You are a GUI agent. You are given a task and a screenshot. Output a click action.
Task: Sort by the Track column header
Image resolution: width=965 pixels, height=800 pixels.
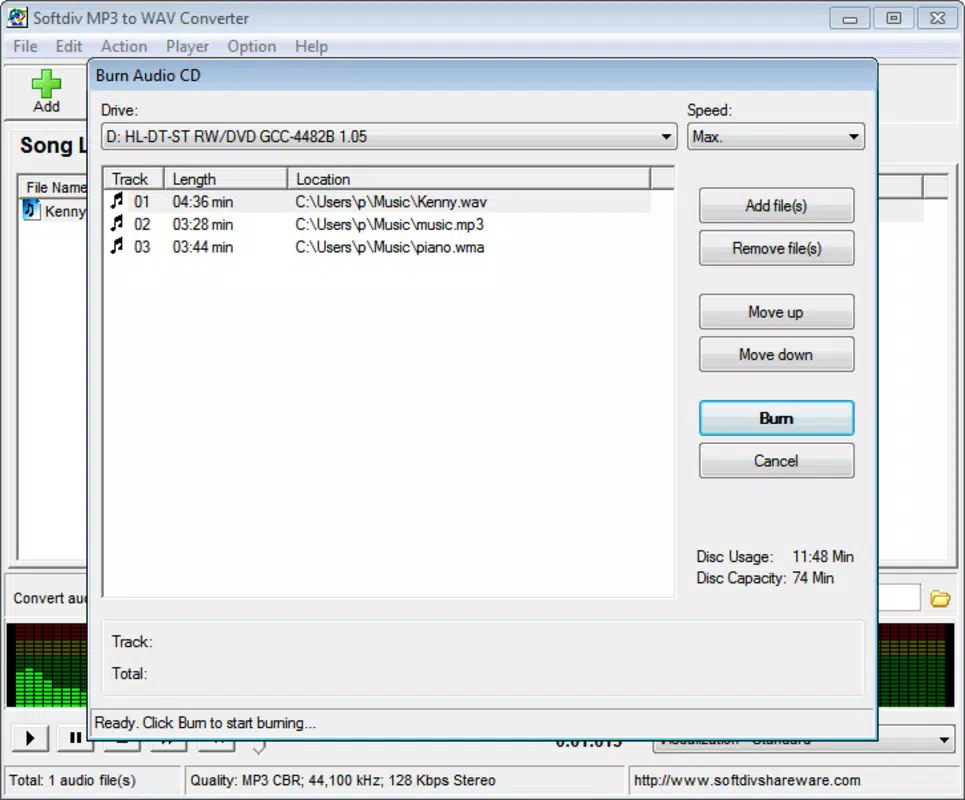point(133,179)
